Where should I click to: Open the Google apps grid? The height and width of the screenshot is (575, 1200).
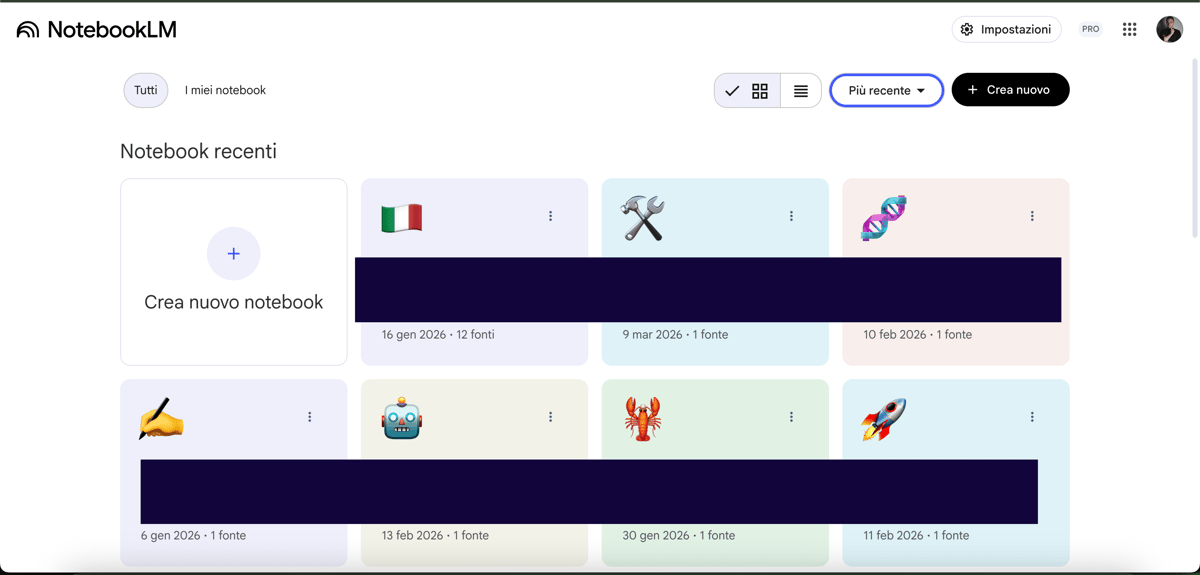(x=1129, y=30)
